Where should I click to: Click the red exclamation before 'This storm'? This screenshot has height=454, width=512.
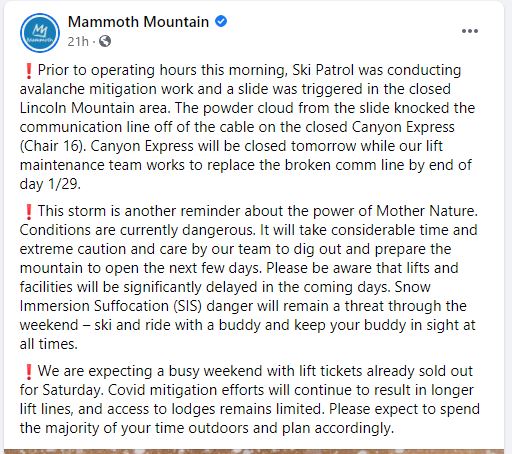(29, 212)
